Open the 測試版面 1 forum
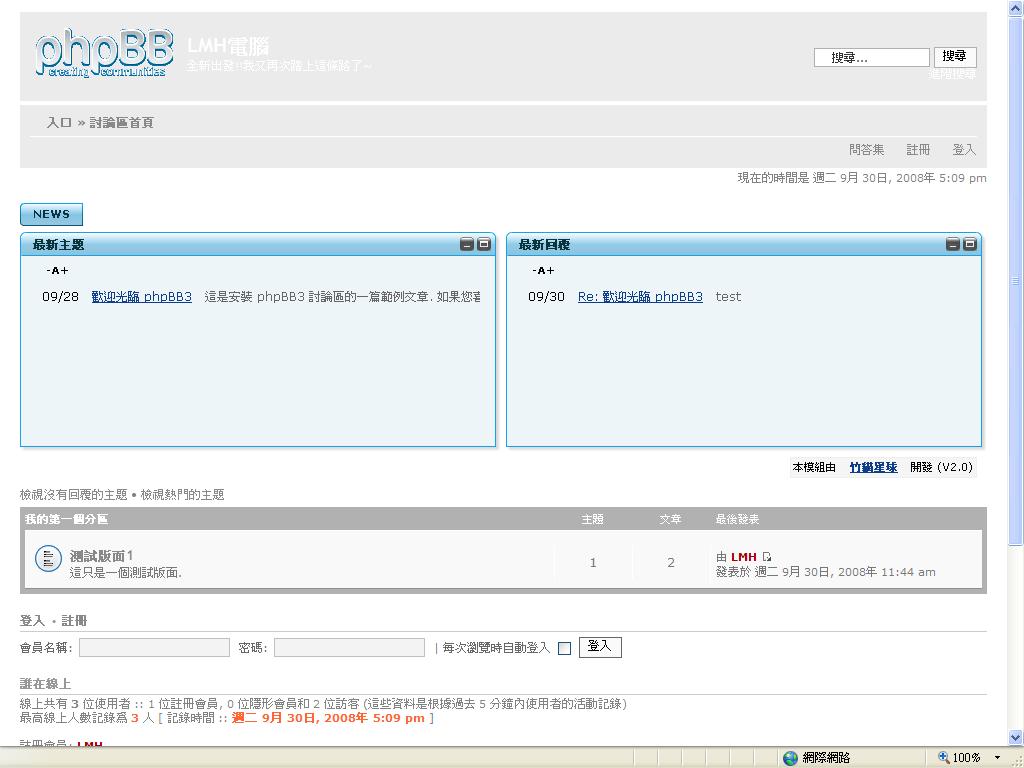This screenshot has width=1024, height=768. click(101, 556)
